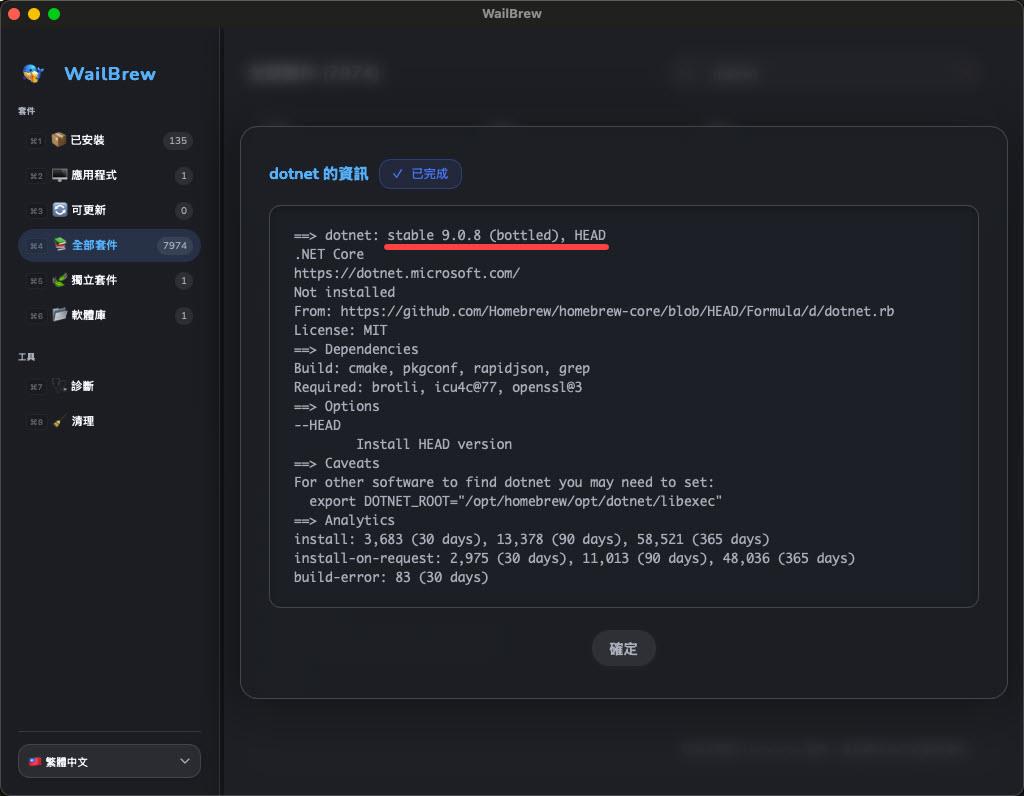
Task: Click the package box icon beside 已安裝
Action: point(60,140)
